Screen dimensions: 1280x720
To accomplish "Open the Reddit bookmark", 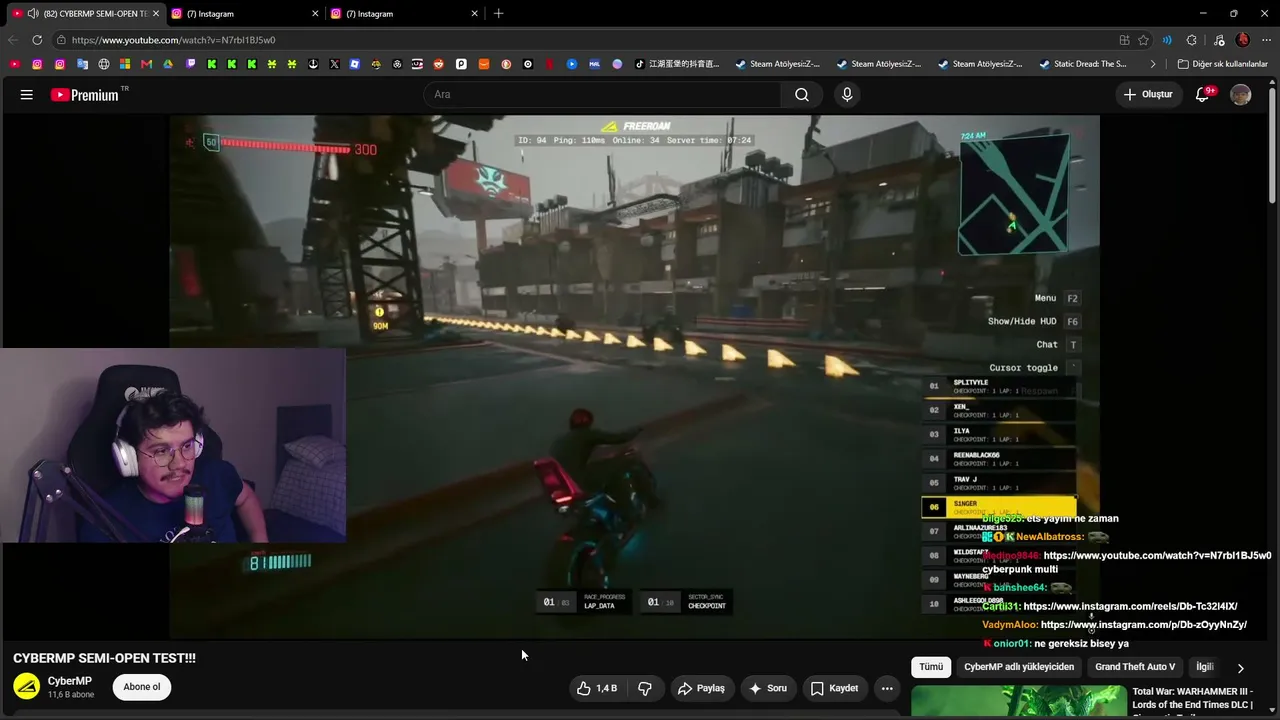I will [438, 64].
